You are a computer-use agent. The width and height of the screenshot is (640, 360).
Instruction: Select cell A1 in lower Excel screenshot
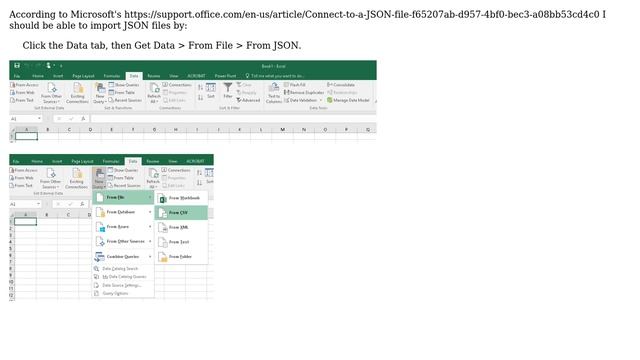26,222
